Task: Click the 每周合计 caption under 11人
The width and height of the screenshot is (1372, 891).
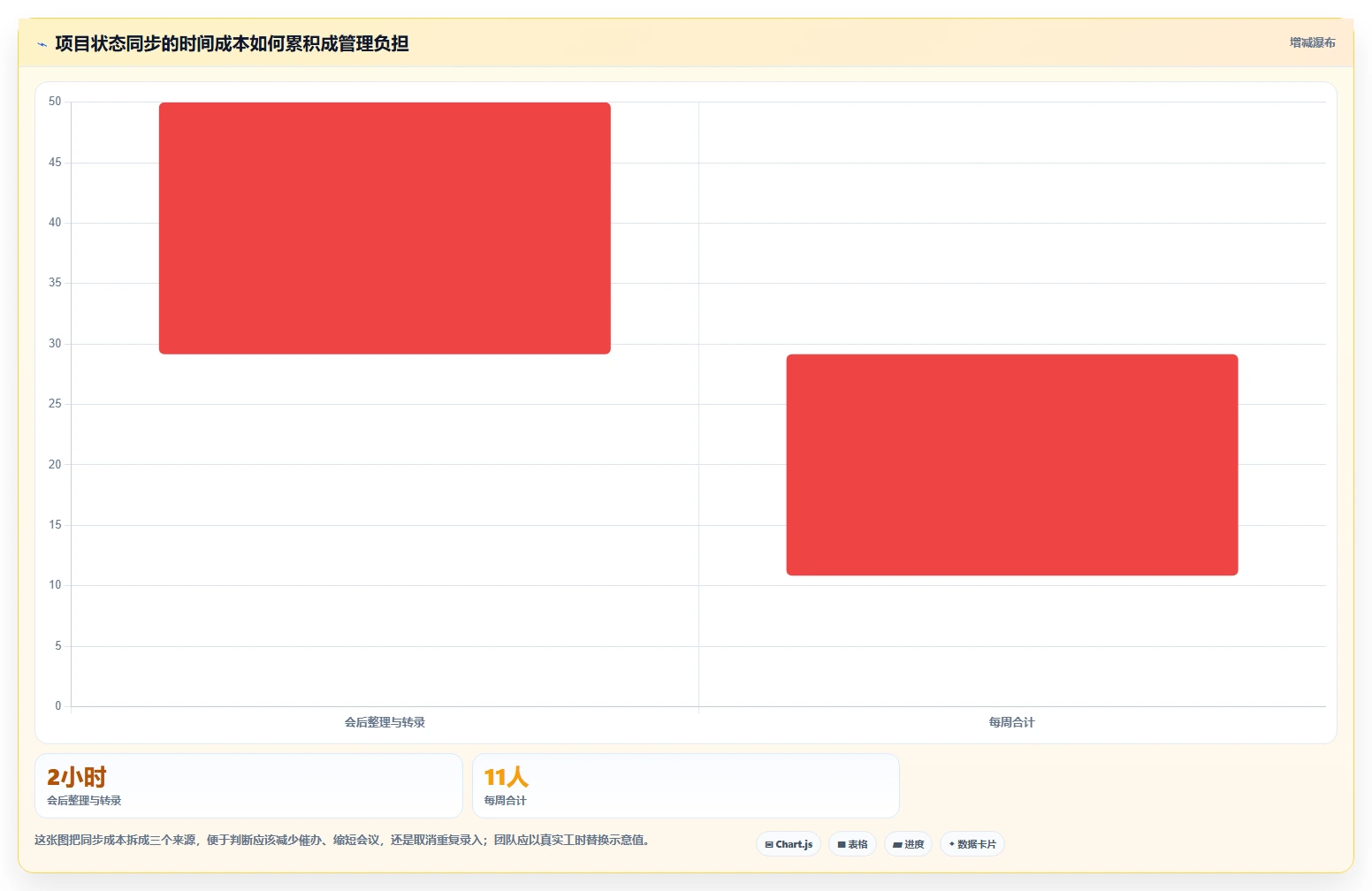Action: tap(505, 801)
